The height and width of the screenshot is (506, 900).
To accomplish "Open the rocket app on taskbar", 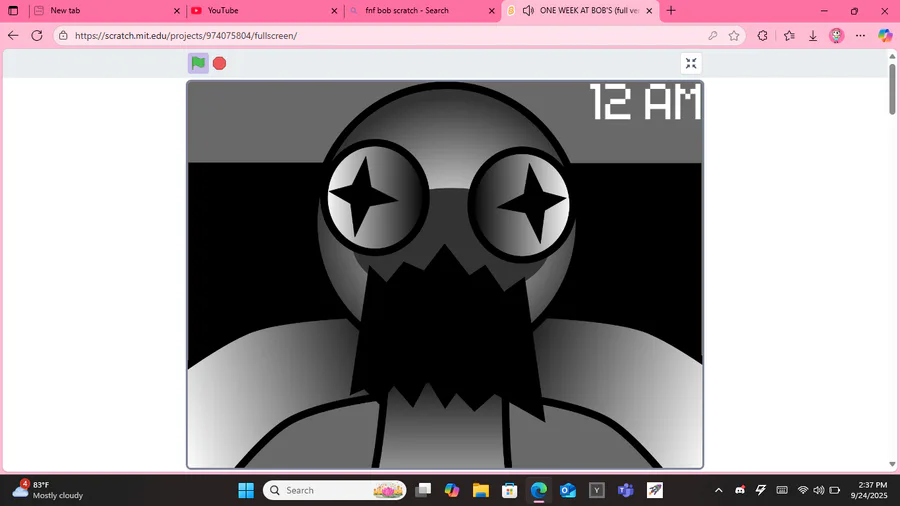I will (x=655, y=490).
